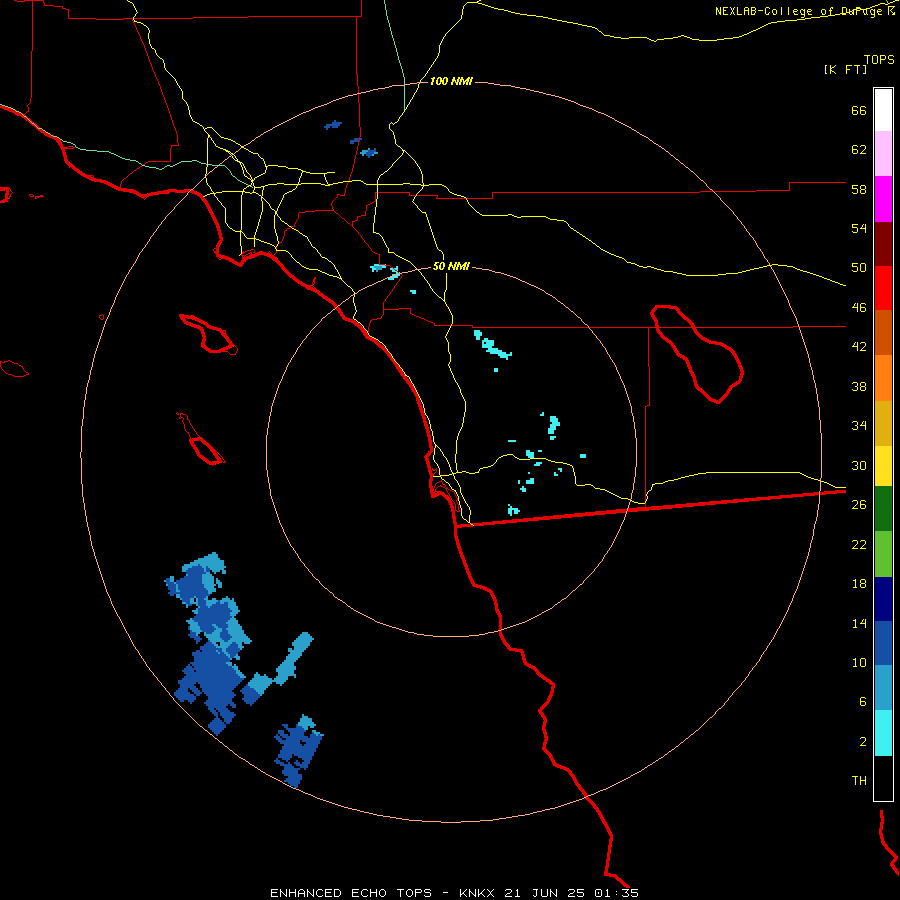The image size is (900, 900).
Task: Click the legend value "42"
Action: [859, 346]
